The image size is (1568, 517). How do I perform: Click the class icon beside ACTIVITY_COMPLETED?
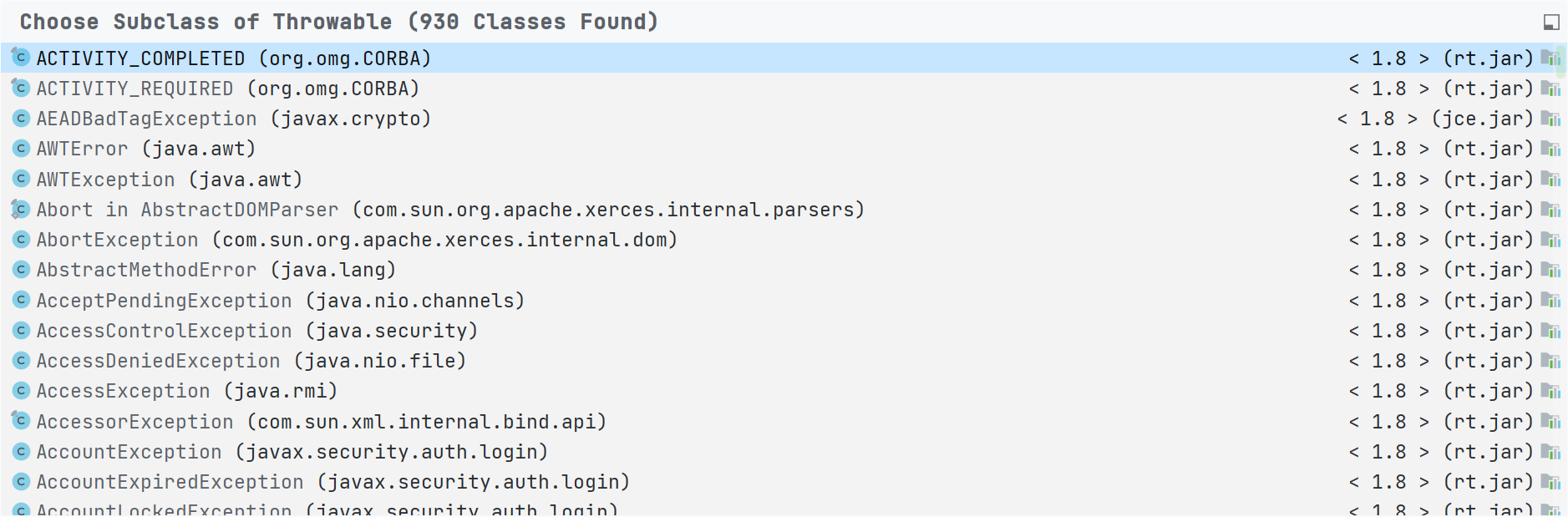(21, 58)
